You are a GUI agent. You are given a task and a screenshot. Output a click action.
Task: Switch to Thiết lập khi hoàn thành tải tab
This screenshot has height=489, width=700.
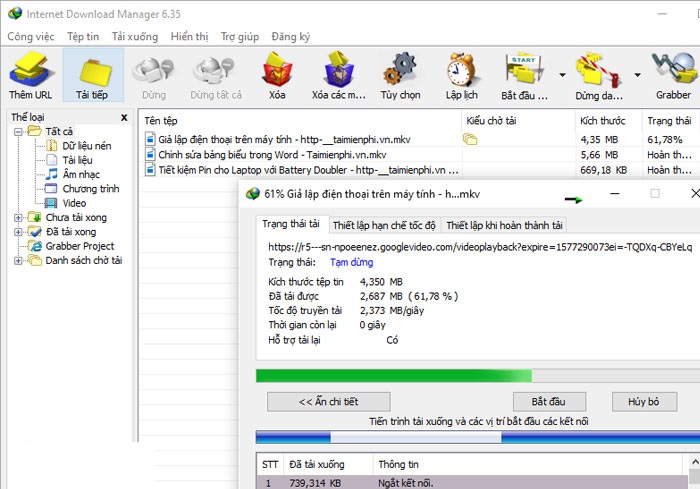tap(504, 225)
